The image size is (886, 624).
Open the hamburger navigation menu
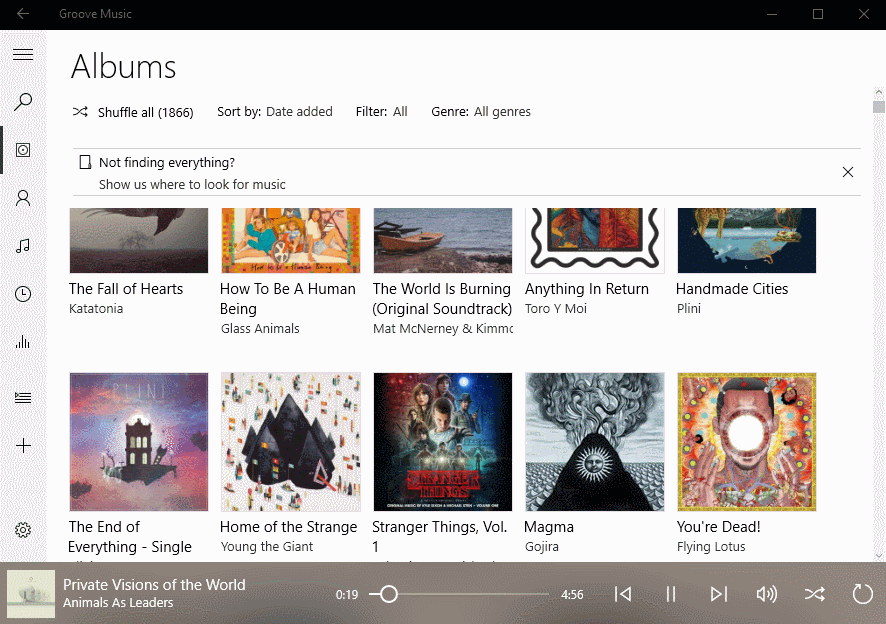[x=23, y=54]
